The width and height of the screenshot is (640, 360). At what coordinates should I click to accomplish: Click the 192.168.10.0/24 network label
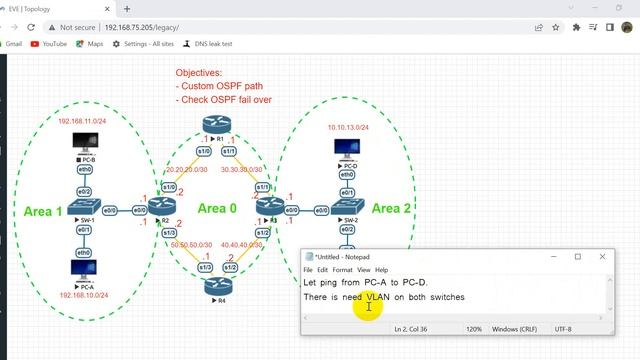click(84, 295)
